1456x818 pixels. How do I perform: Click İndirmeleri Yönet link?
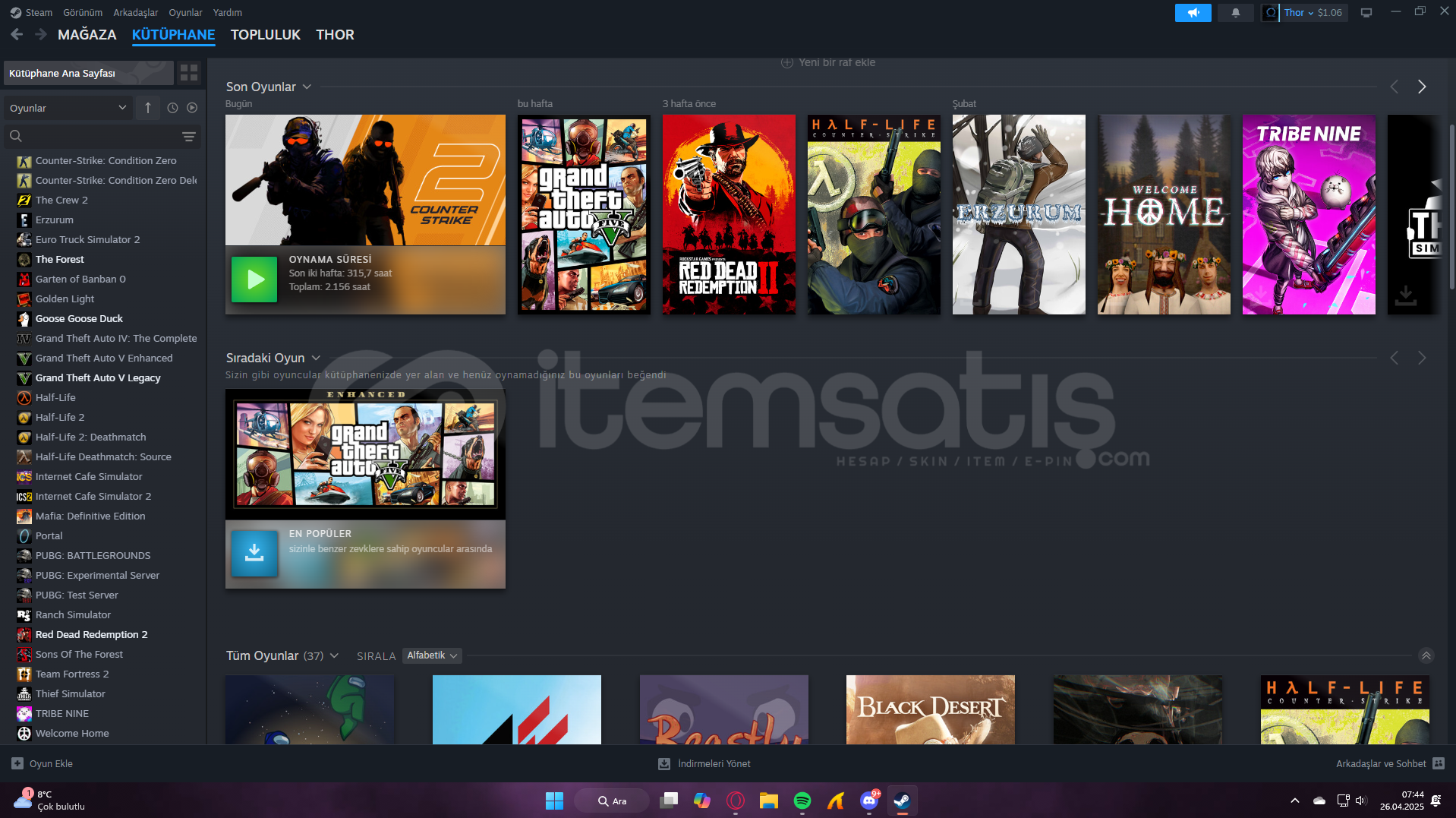click(714, 763)
